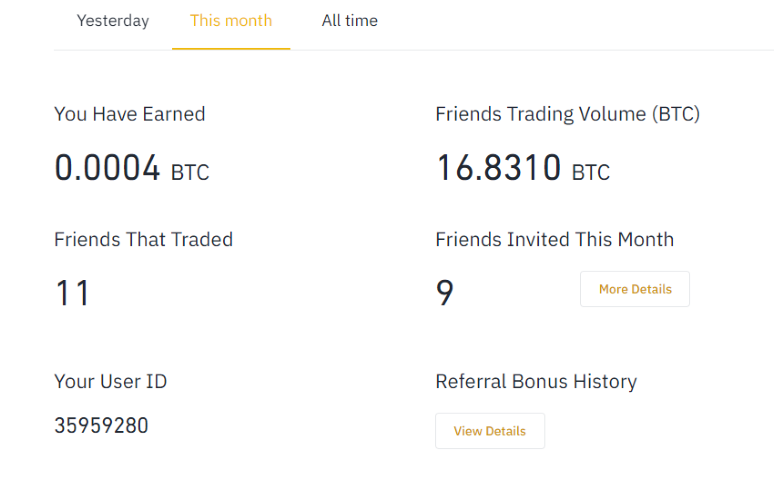Click the BTC unit beside 16.8310
780x485 pixels.
click(x=590, y=172)
